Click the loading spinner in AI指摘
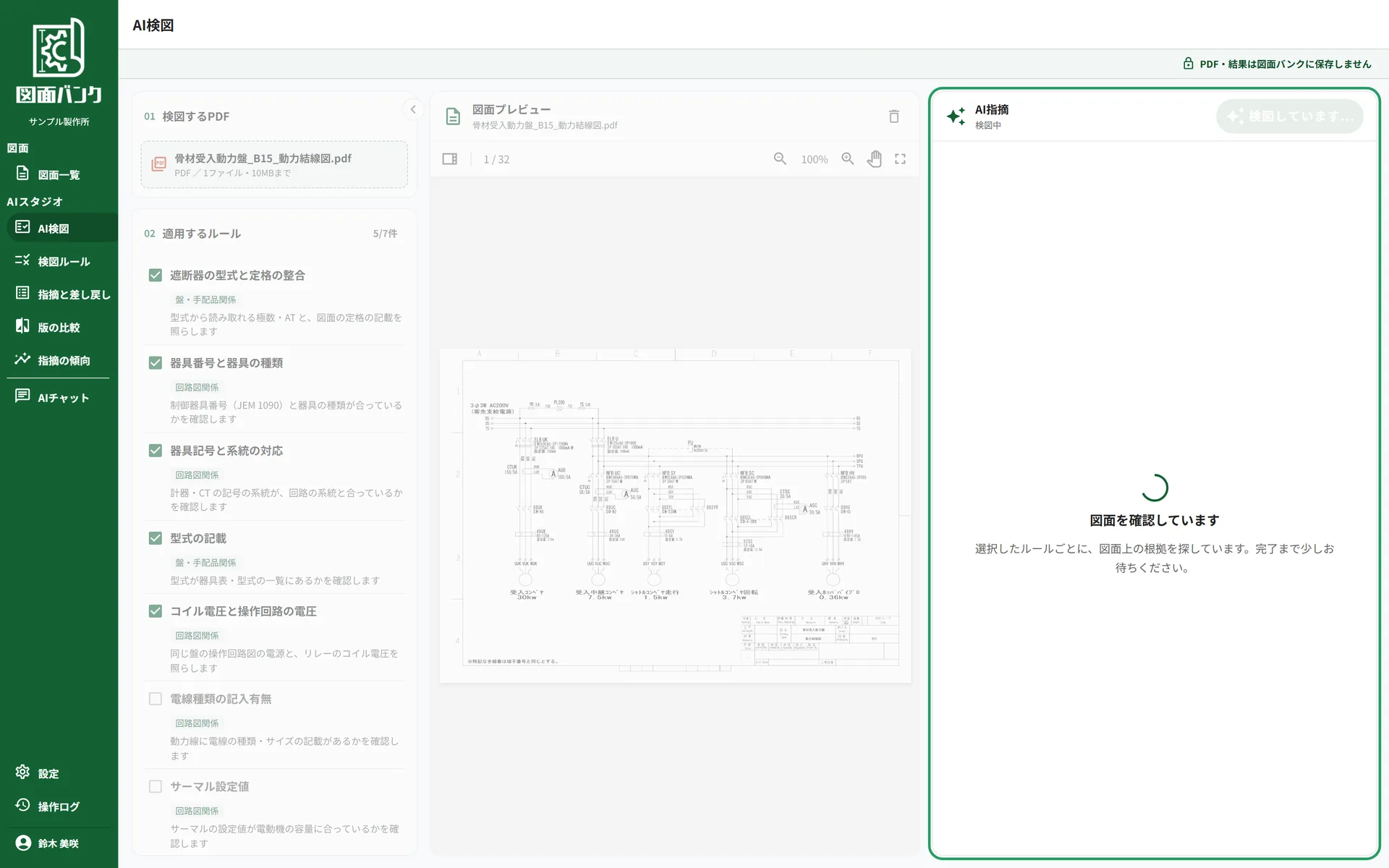The width and height of the screenshot is (1389, 868). tap(1155, 488)
